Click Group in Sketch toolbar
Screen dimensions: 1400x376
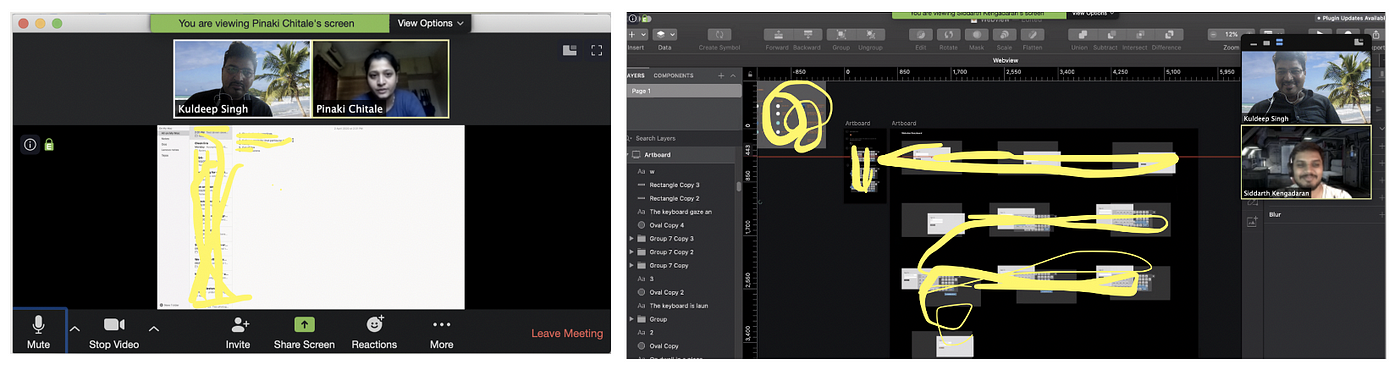(840, 34)
